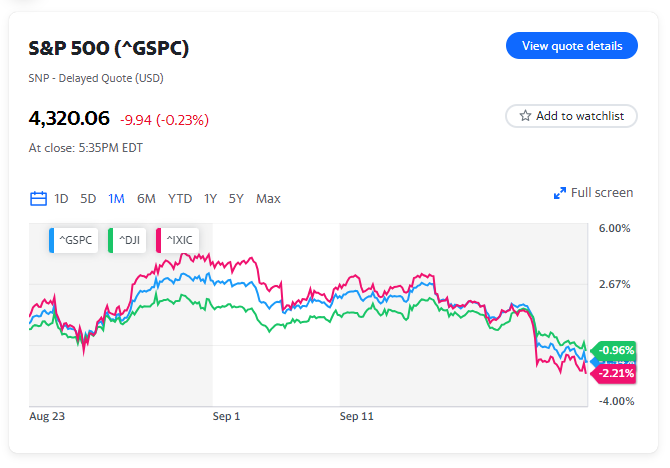670x468 pixels.
Task: Click the change -9.94 (-0.23%)
Action: click(165, 120)
